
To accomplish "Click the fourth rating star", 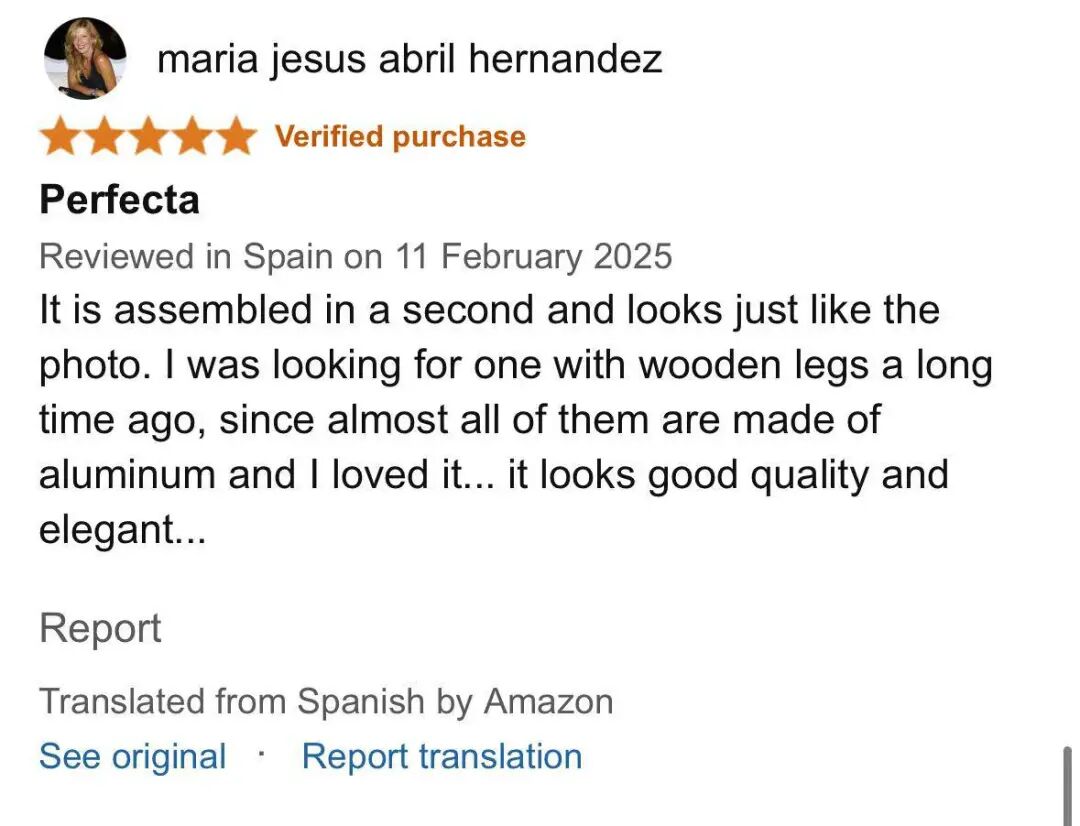I will point(191,137).
